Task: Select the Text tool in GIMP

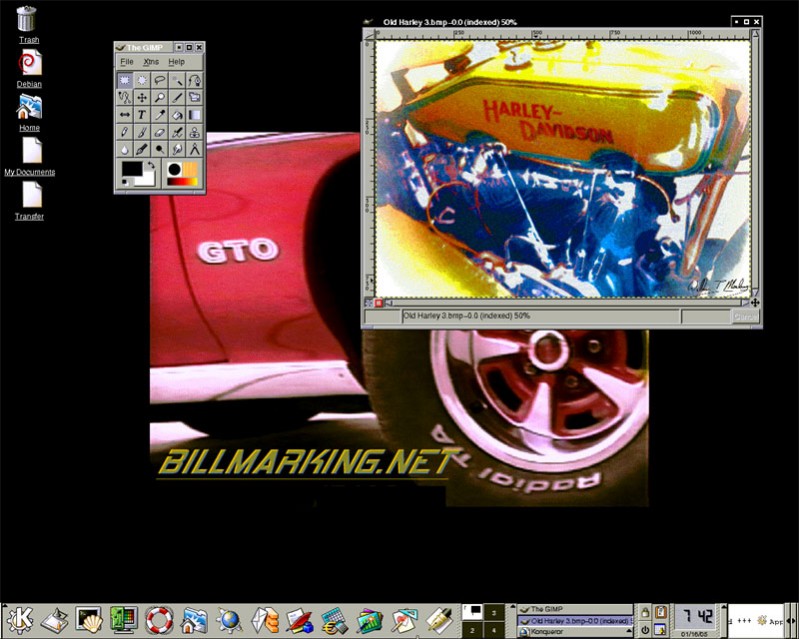Action: (142, 114)
